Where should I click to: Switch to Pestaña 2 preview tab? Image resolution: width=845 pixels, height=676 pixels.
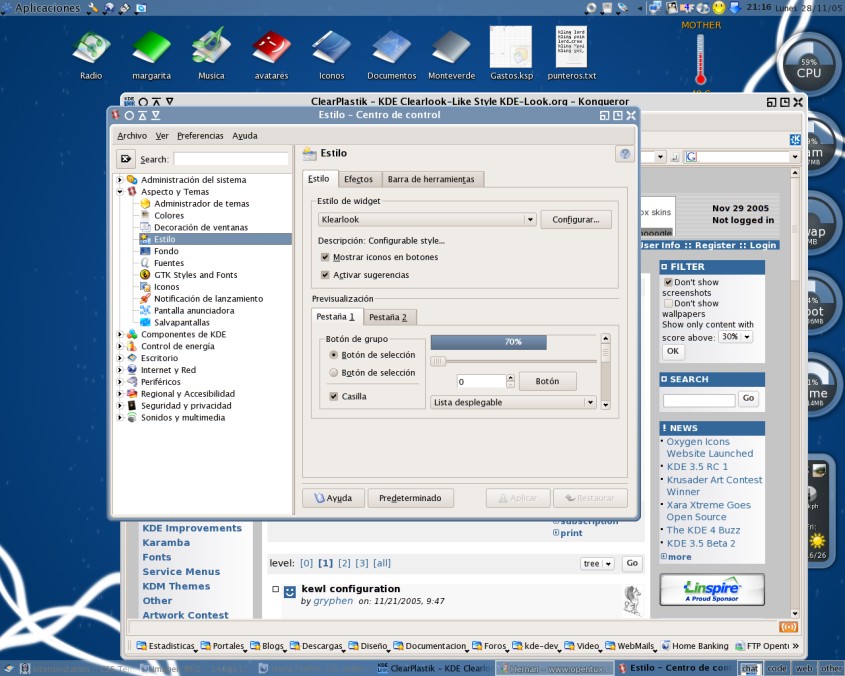(388, 317)
